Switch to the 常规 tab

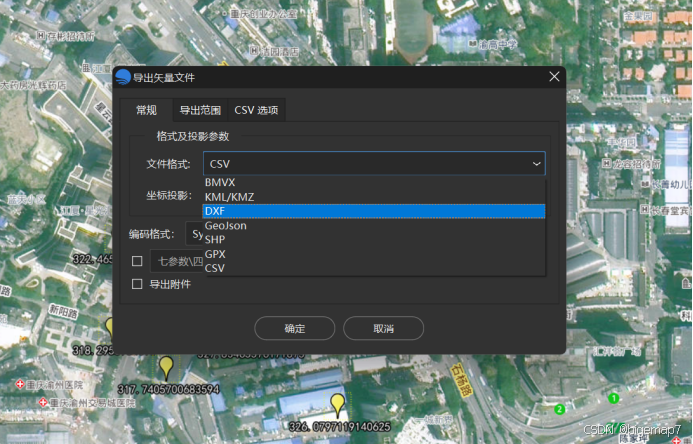146,110
